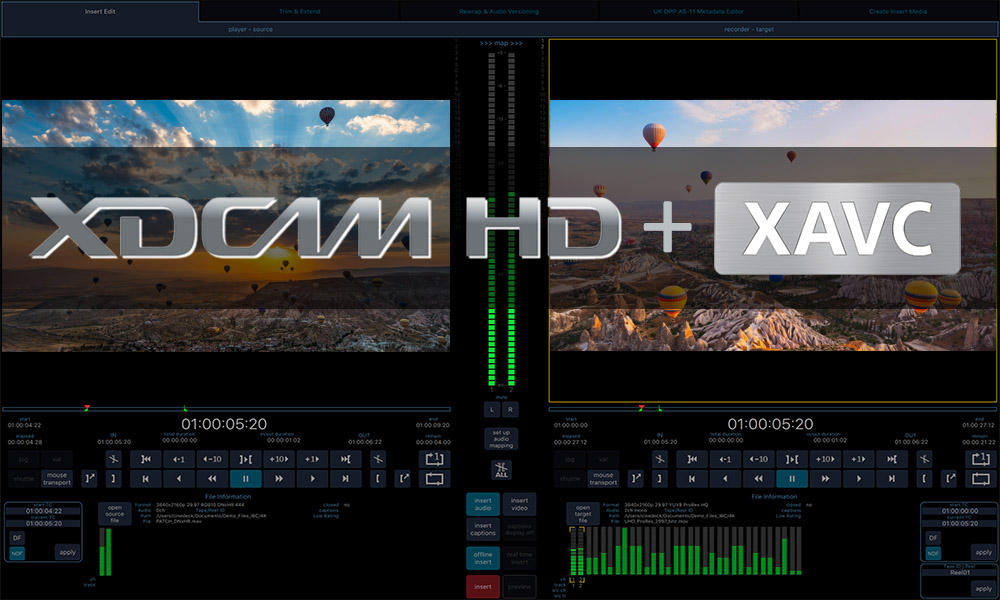
Task: Click continuous loop icon on recorder target
Action: (x=980, y=478)
